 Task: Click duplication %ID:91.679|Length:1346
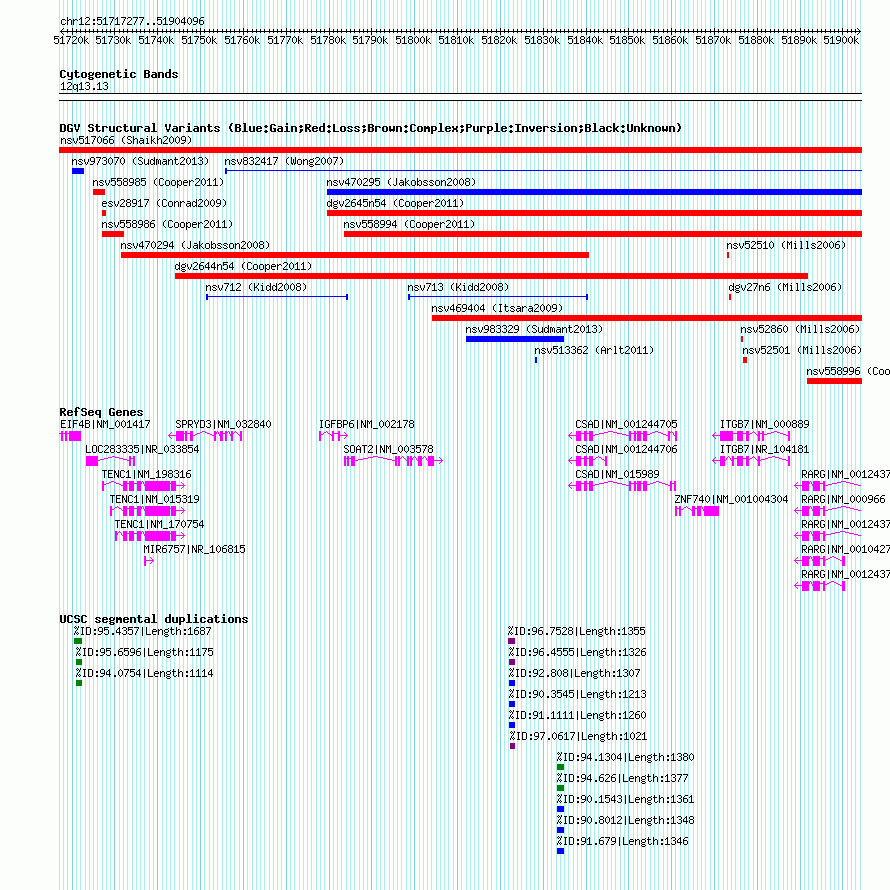coord(560,851)
